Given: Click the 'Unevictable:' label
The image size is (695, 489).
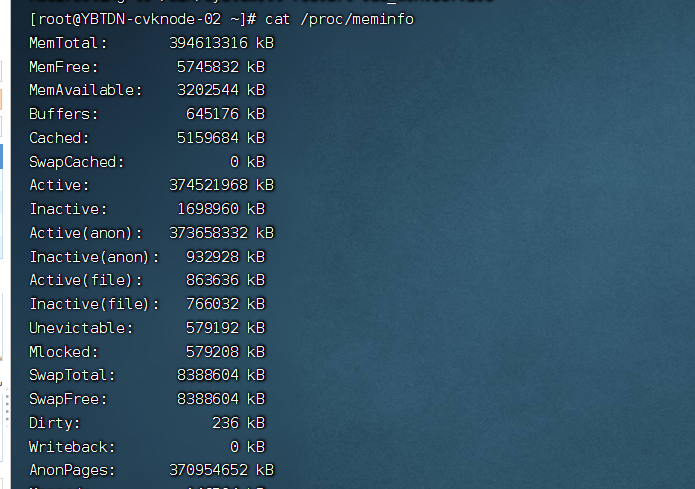Looking at the screenshot, I should point(81,328).
